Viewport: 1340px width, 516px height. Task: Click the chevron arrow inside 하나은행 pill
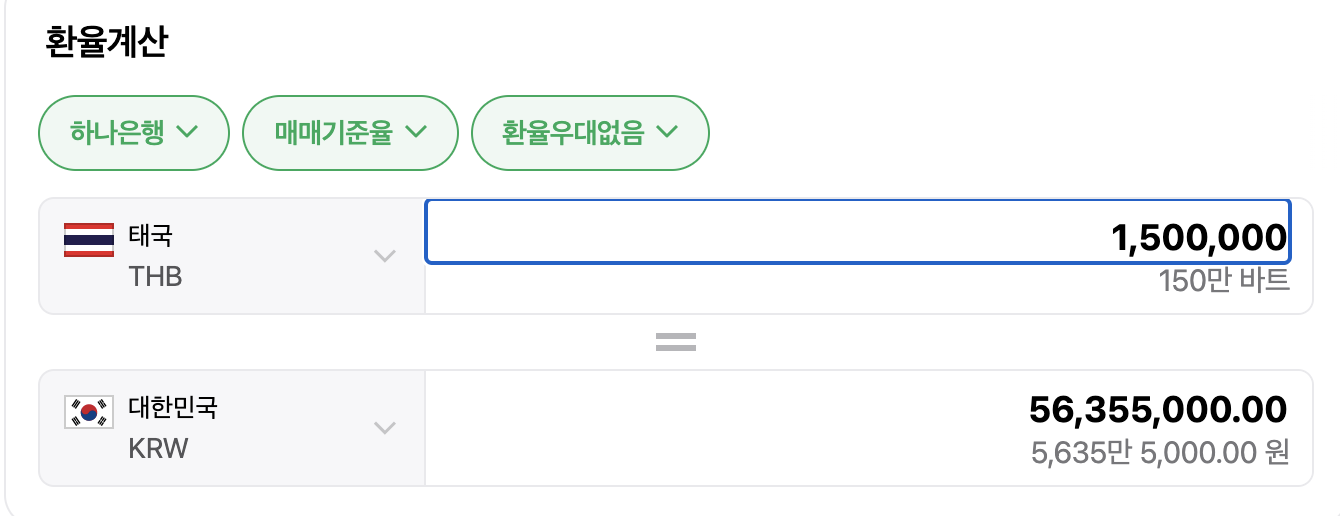point(187,132)
